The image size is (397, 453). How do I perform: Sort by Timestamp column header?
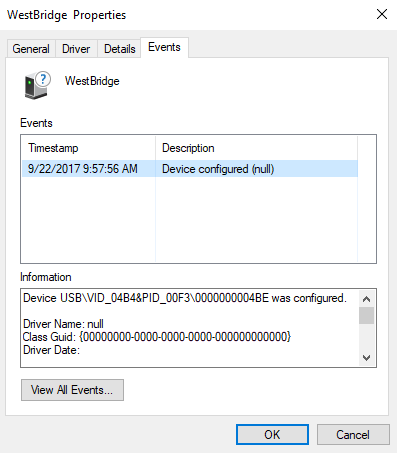click(x=89, y=148)
